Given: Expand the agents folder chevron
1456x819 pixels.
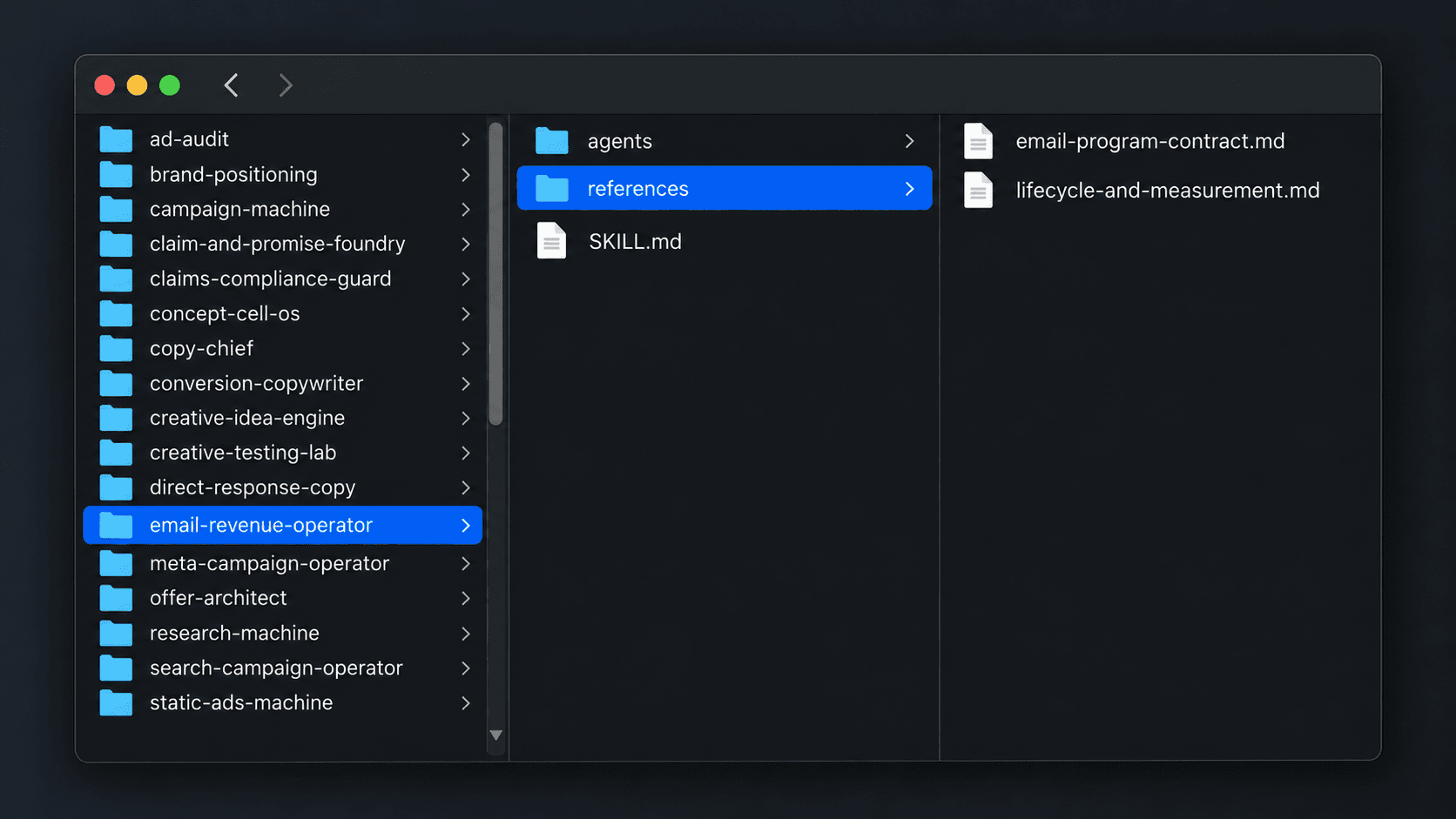Looking at the screenshot, I should point(910,141).
